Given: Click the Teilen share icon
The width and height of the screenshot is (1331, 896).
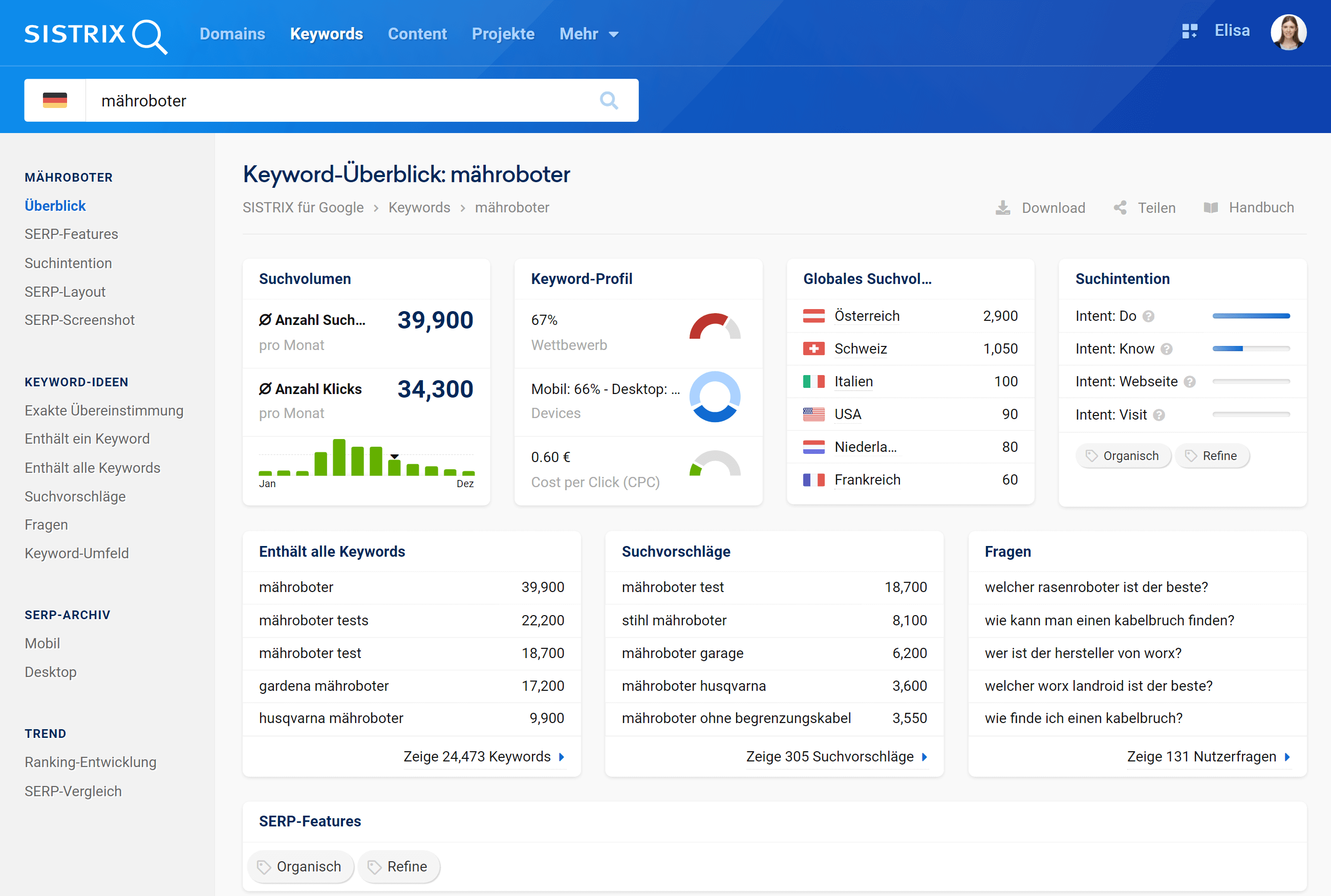Looking at the screenshot, I should (1120, 207).
